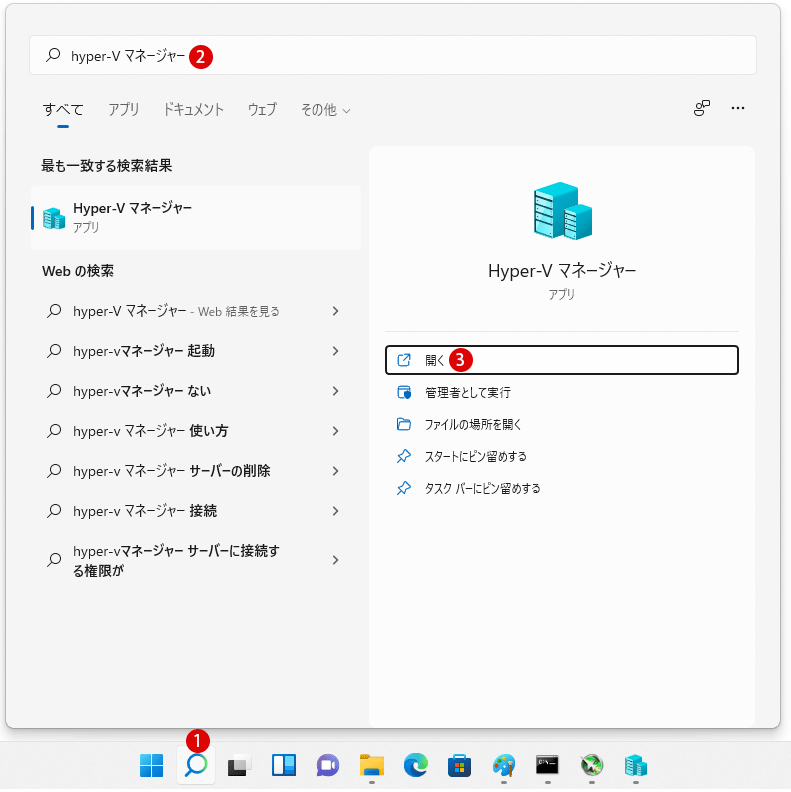The height and width of the screenshot is (792, 791).
Task: Open the Search icon on the taskbar
Action: coord(196,765)
